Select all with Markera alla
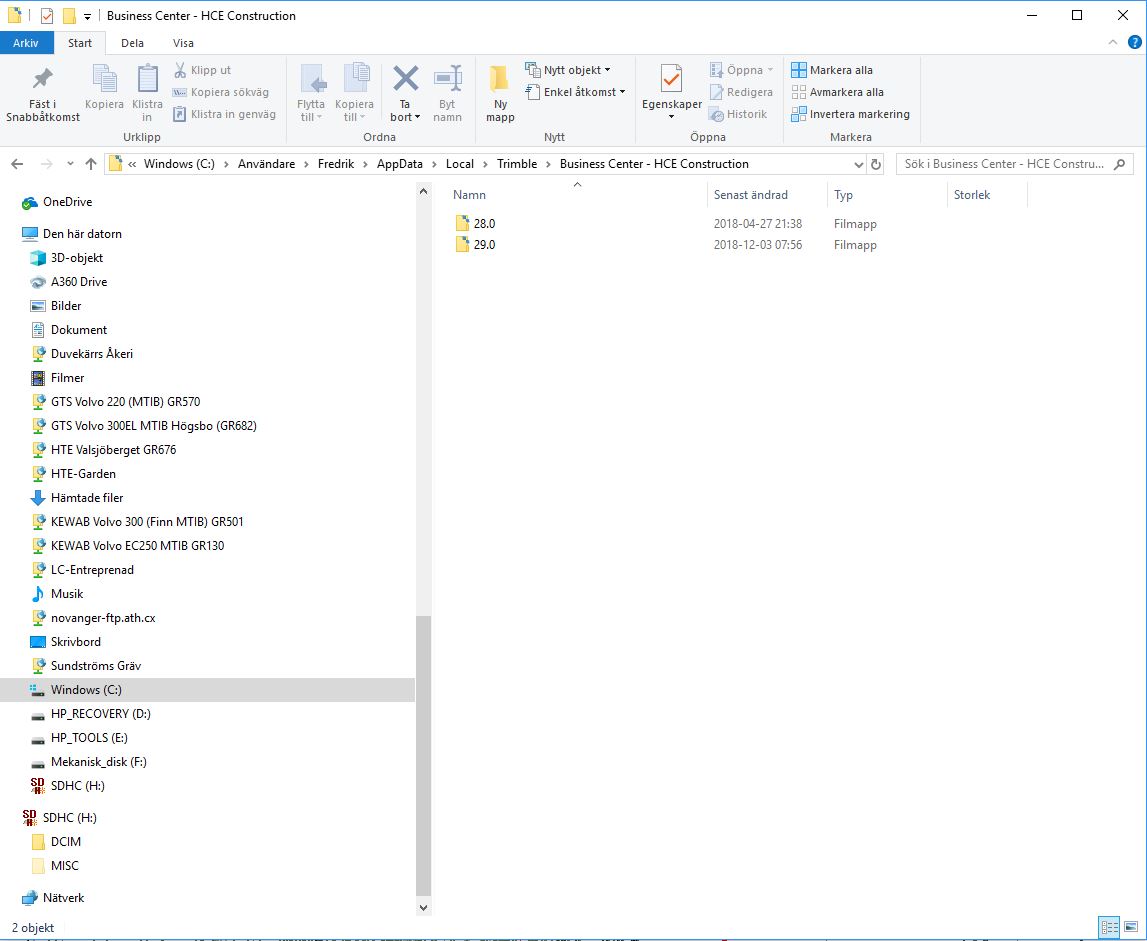Viewport: 1147px width, 941px height. [x=832, y=70]
